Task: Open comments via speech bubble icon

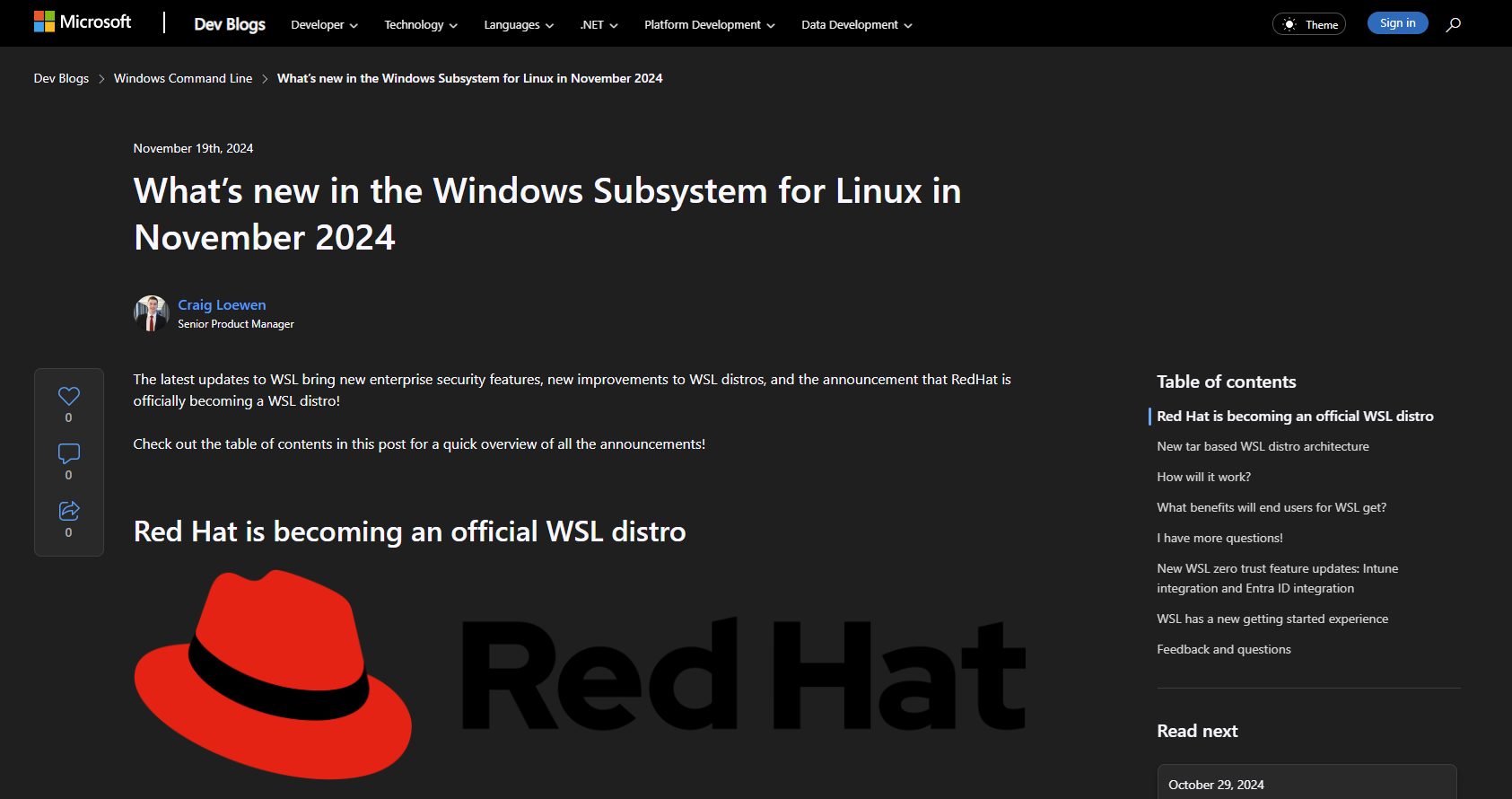Action: [69, 453]
